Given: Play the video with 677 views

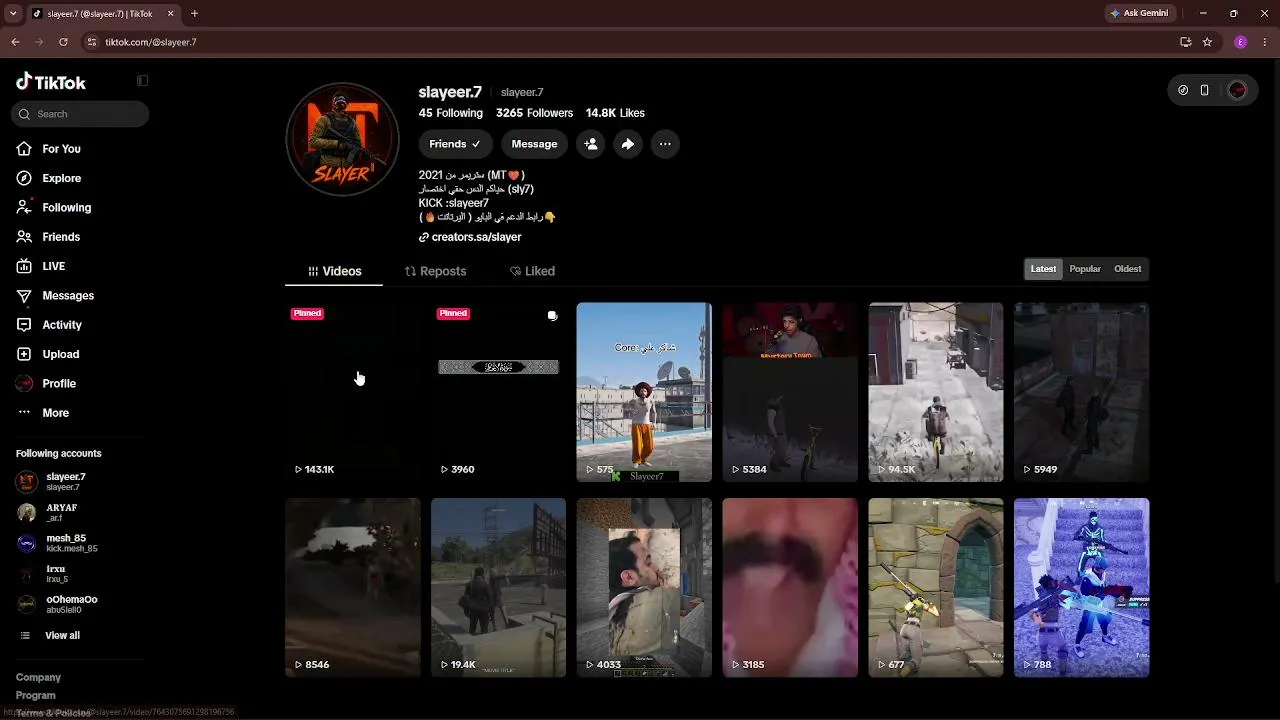Looking at the screenshot, I should [936, 588].
